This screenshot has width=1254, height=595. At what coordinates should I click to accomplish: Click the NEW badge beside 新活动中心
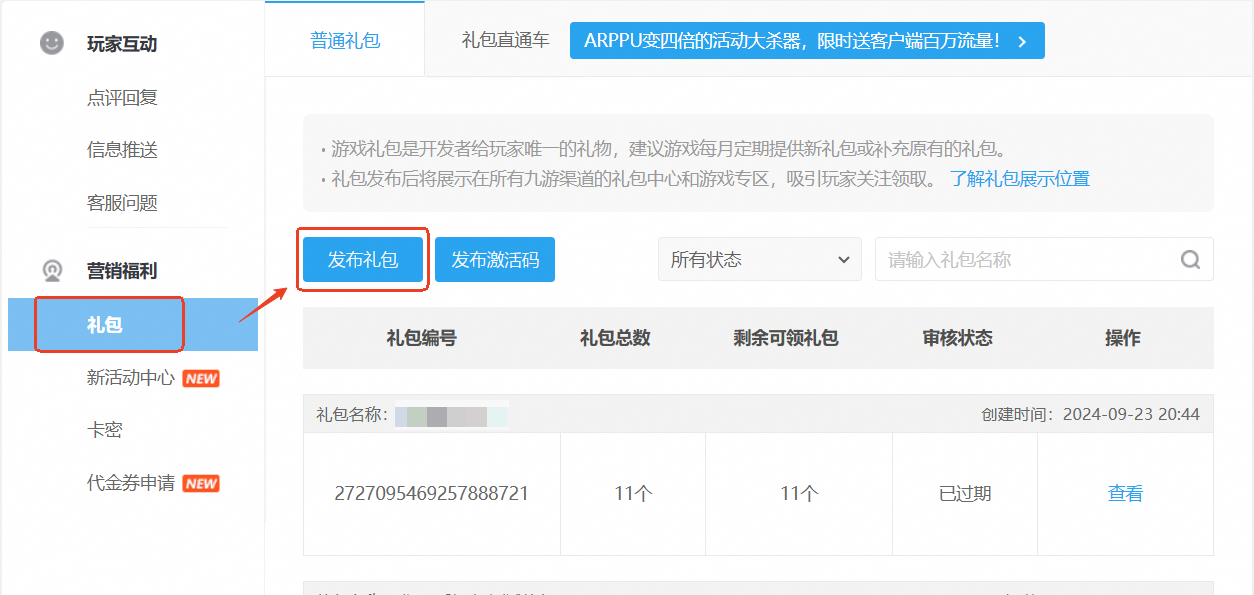coord(201,379)
